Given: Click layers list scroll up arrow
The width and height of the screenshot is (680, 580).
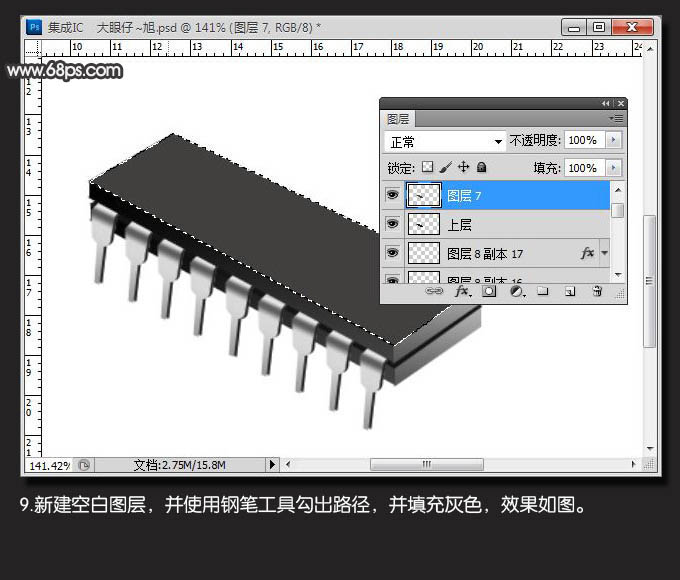Looking at the screenshot, I should point(618,190).
